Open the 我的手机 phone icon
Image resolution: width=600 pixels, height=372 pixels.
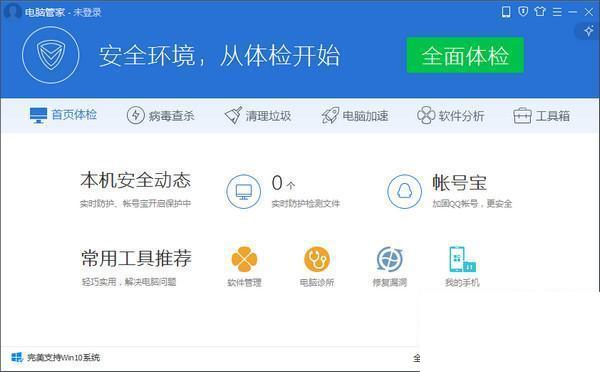(462, 266)
